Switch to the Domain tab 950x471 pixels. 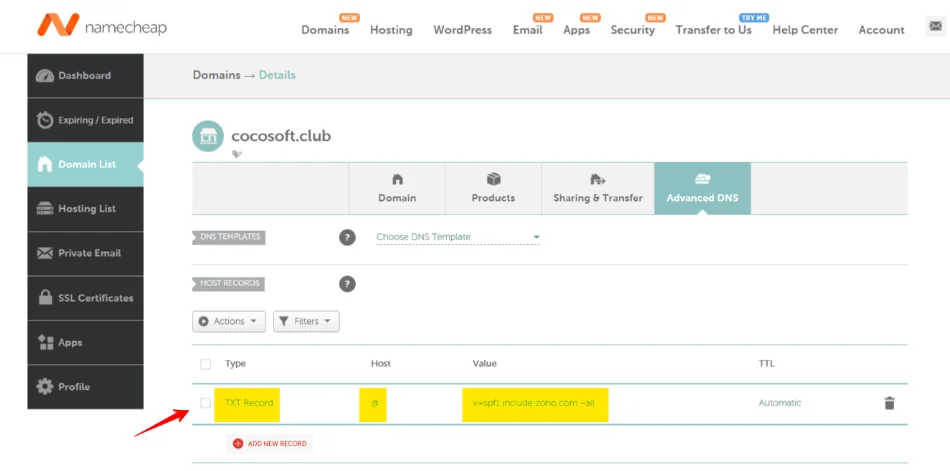pos(397,189)
